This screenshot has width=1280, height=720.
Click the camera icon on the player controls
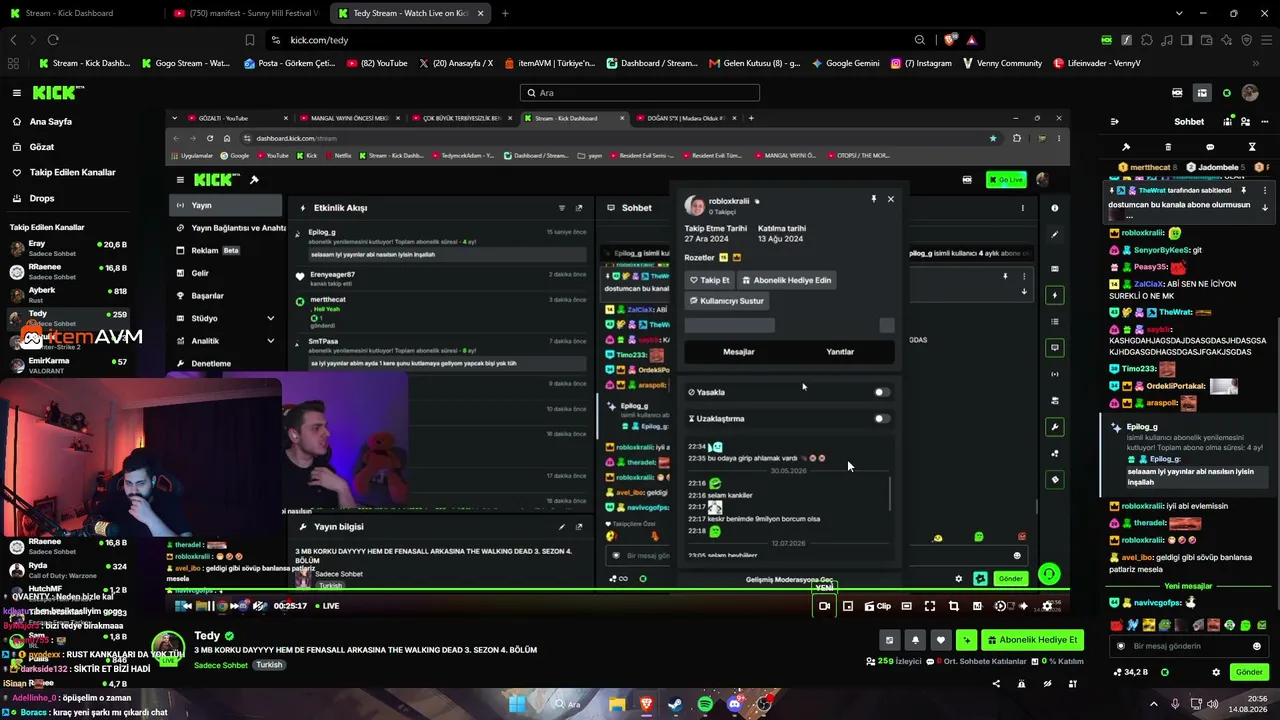pos(824,606)
